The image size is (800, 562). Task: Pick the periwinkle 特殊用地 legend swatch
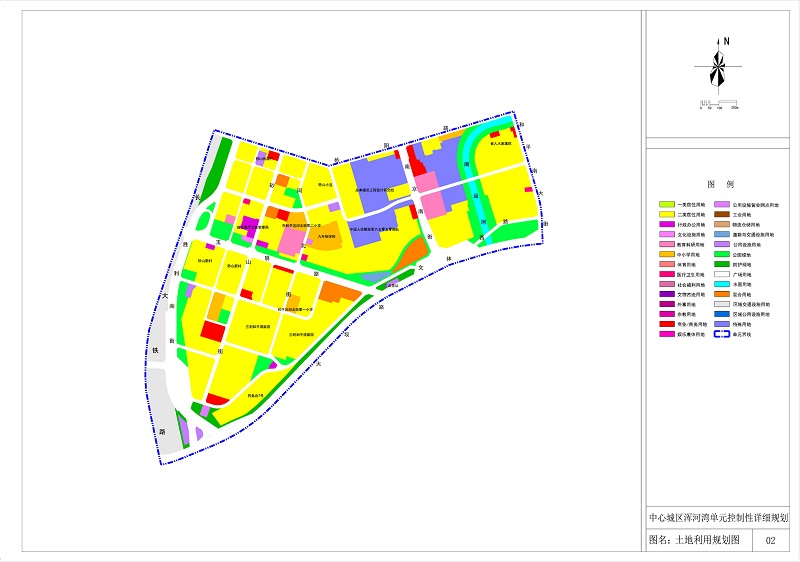coord(722,324)
